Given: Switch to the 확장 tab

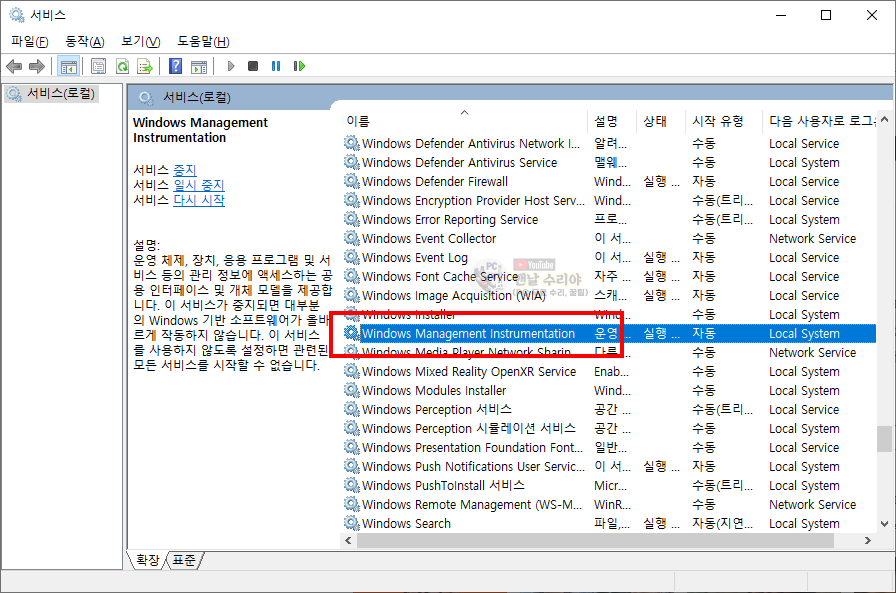Looking at the screenshot, I should pos(148,560).
